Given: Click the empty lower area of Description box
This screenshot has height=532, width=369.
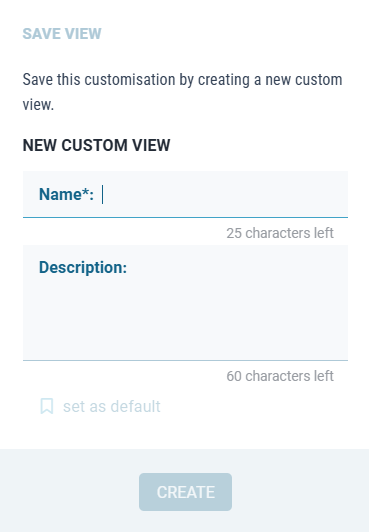Looking at the screenshot, I should coord(186,326).
